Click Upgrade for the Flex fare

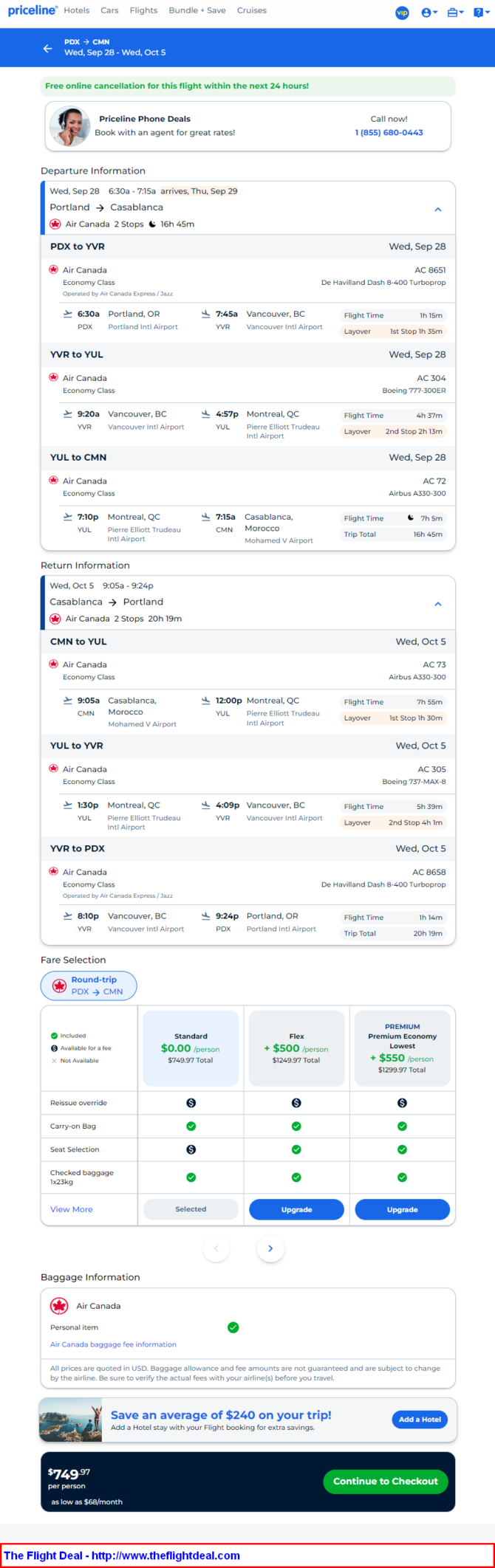(296, 1209)
